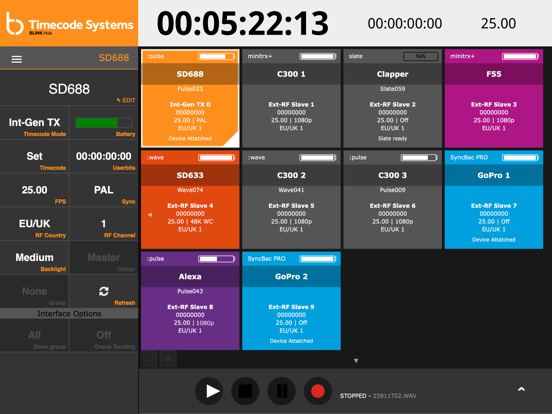Click the battery indicator on the F55 card
Image resolution: width=552 pixels, height=414 pixels.
click(x=520, y=56)
